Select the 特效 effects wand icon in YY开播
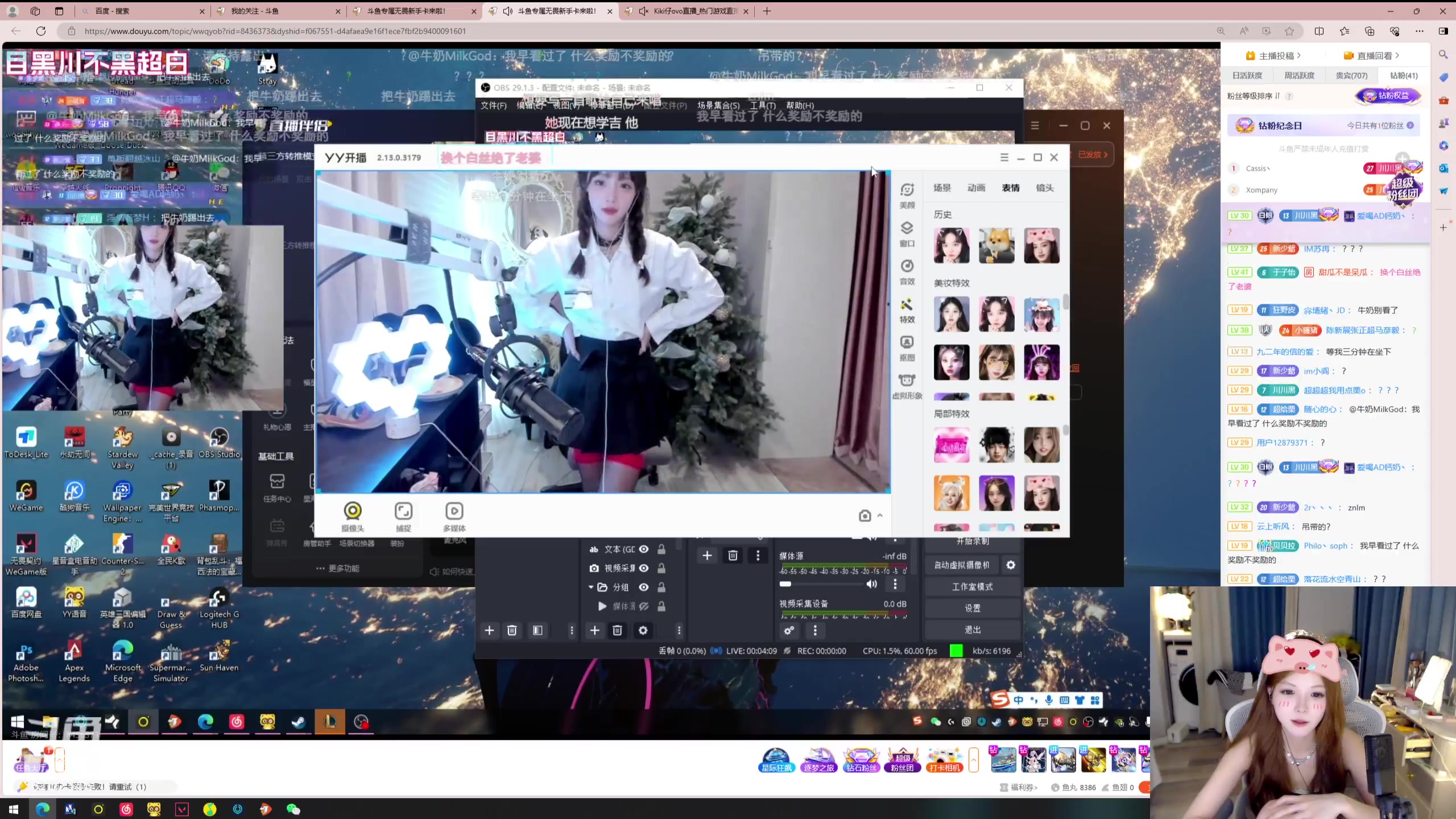The image size is (1456, 819). [907, 310]
